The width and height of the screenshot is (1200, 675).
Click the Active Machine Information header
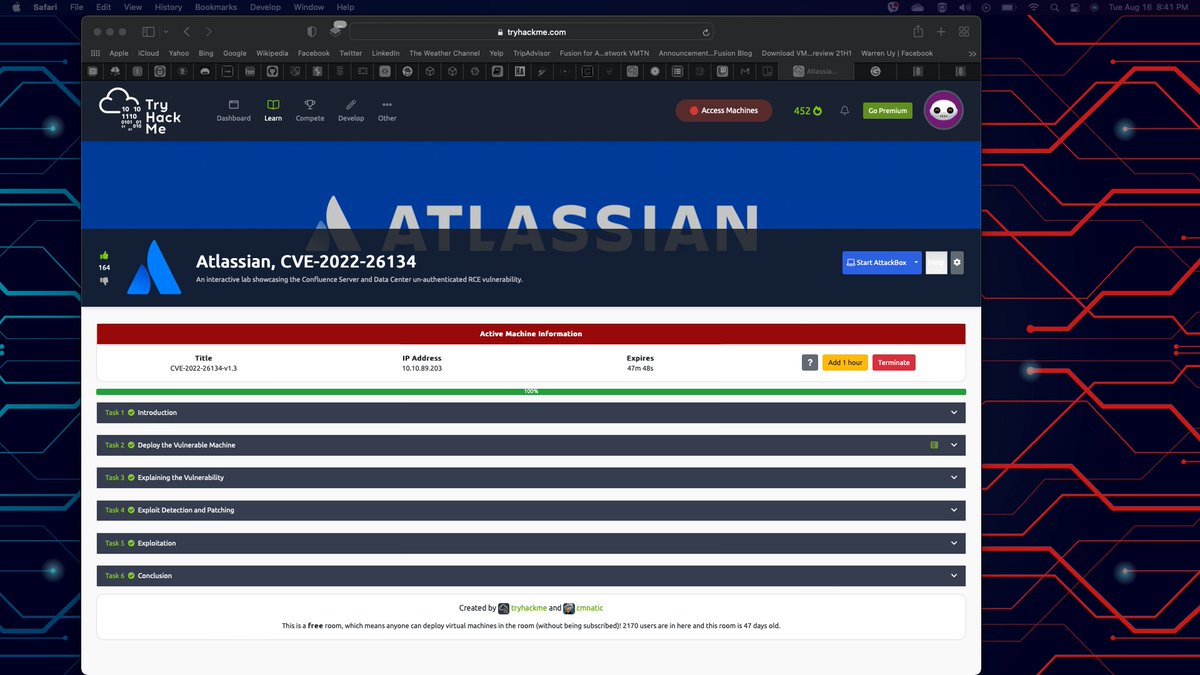pos(531,333)
